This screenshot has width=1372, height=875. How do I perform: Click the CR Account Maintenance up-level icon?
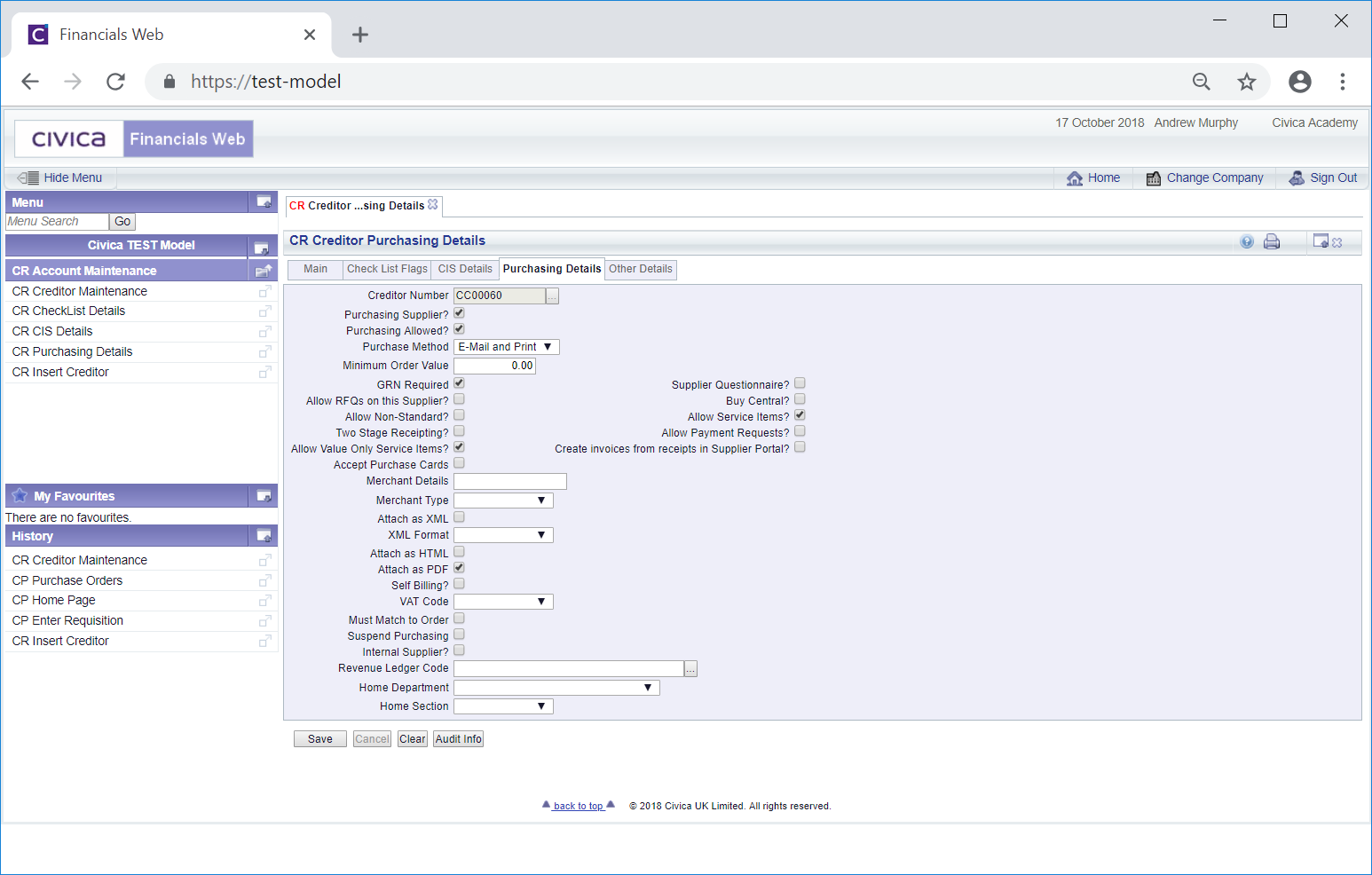(x=264, y=271)
